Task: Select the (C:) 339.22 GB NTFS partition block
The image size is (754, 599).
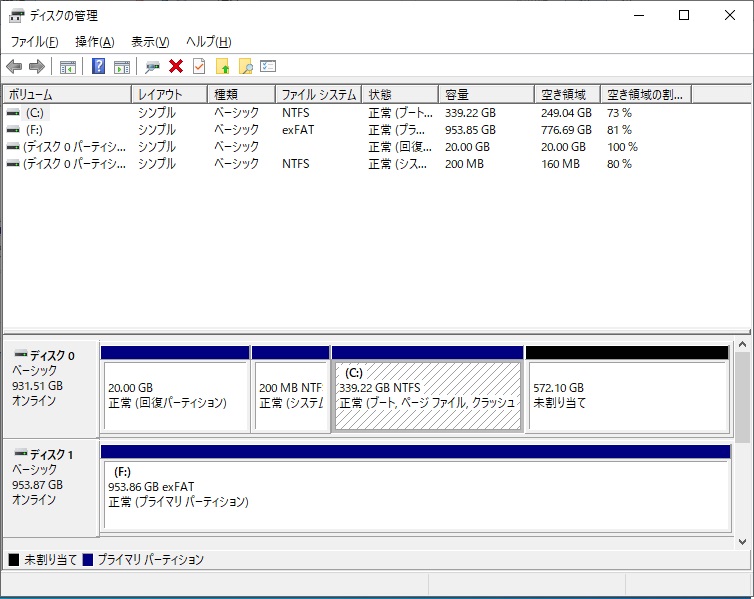Action: [x=427, y=389]
